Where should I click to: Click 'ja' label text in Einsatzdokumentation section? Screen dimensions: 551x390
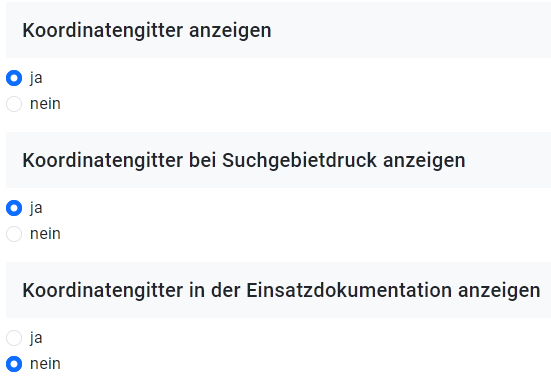[36, 338]
